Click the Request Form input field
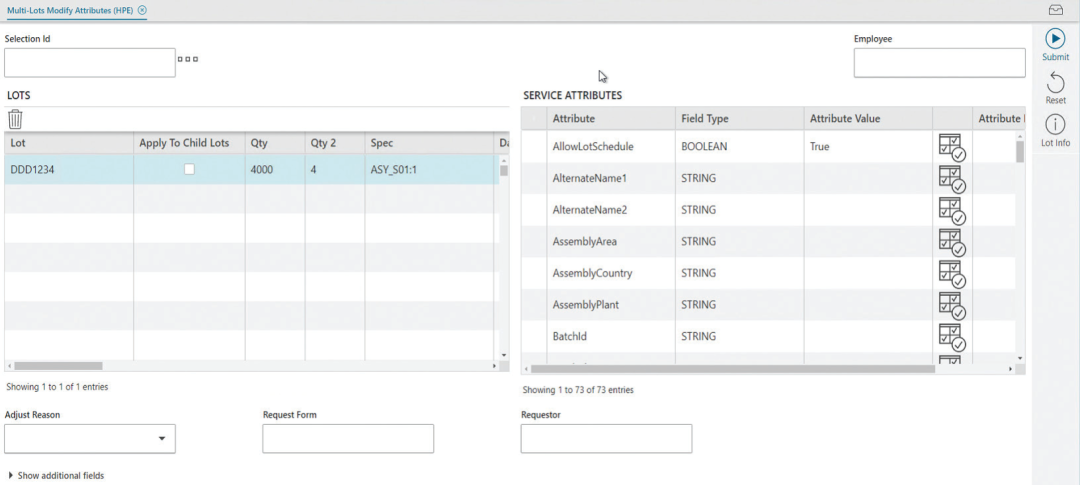This screenshot has height=485, width=1080. pos(347,439)
